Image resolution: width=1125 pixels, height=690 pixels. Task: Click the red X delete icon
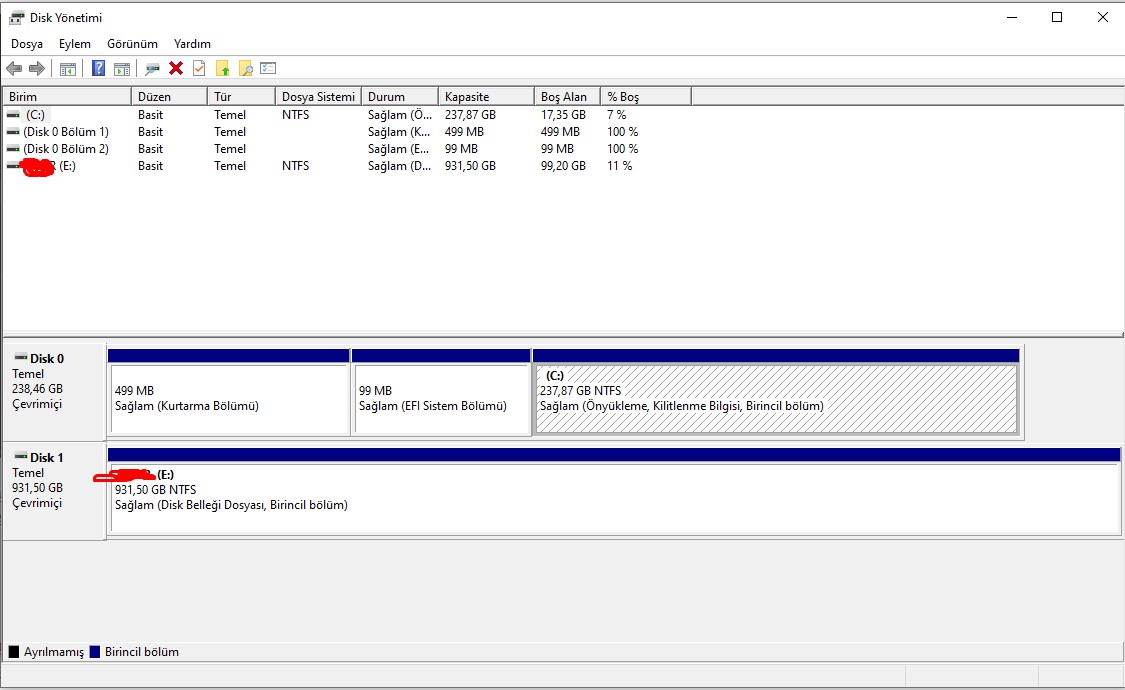[x=176, y=68]
